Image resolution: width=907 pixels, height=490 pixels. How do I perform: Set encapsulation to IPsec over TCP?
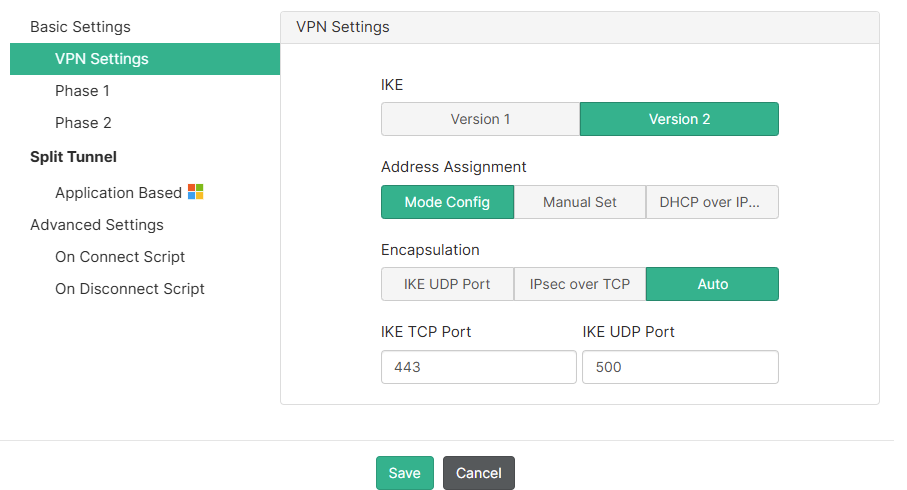tap(580, 284)
